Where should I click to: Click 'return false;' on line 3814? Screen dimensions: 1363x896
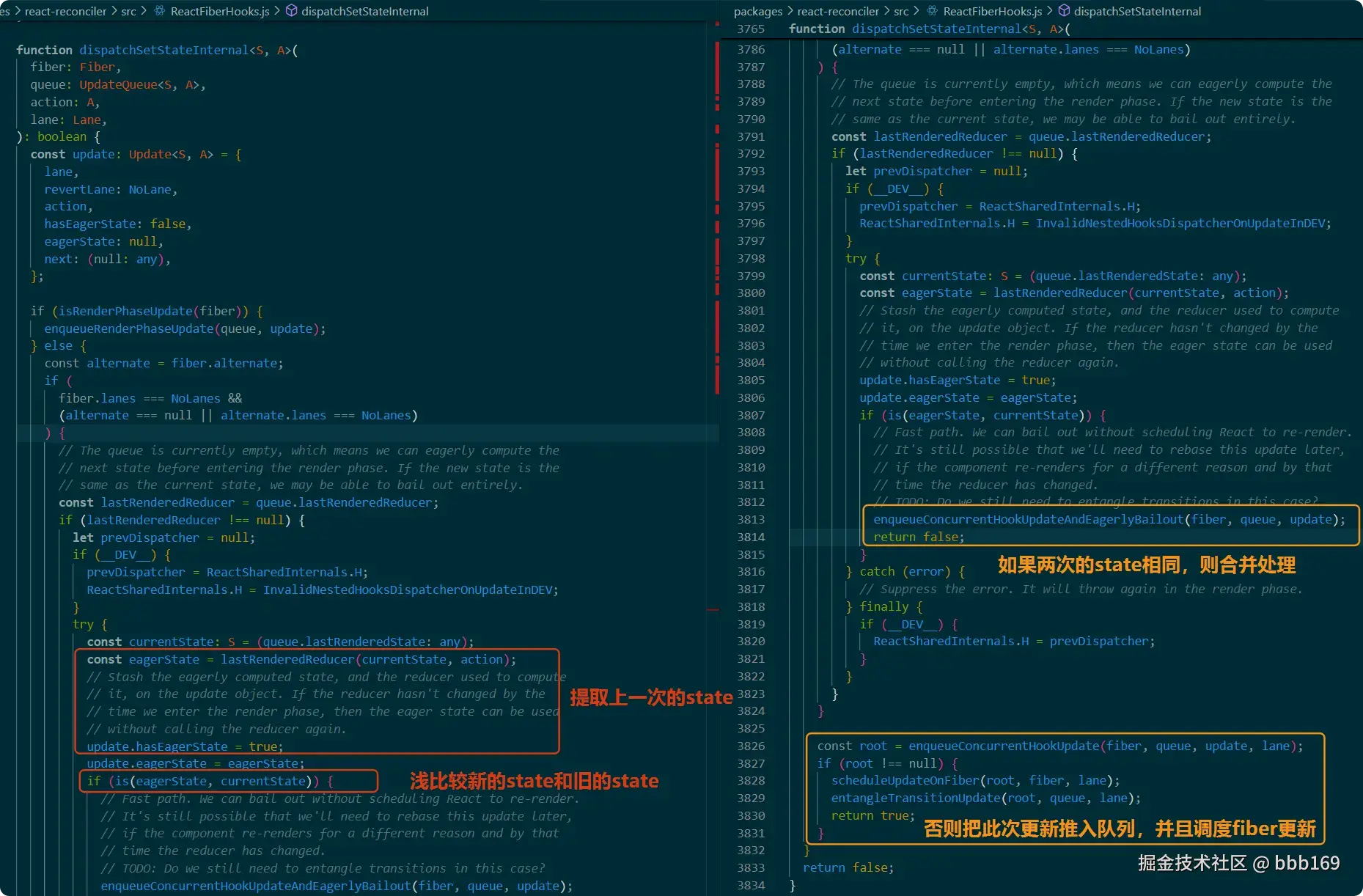[919, 537]
